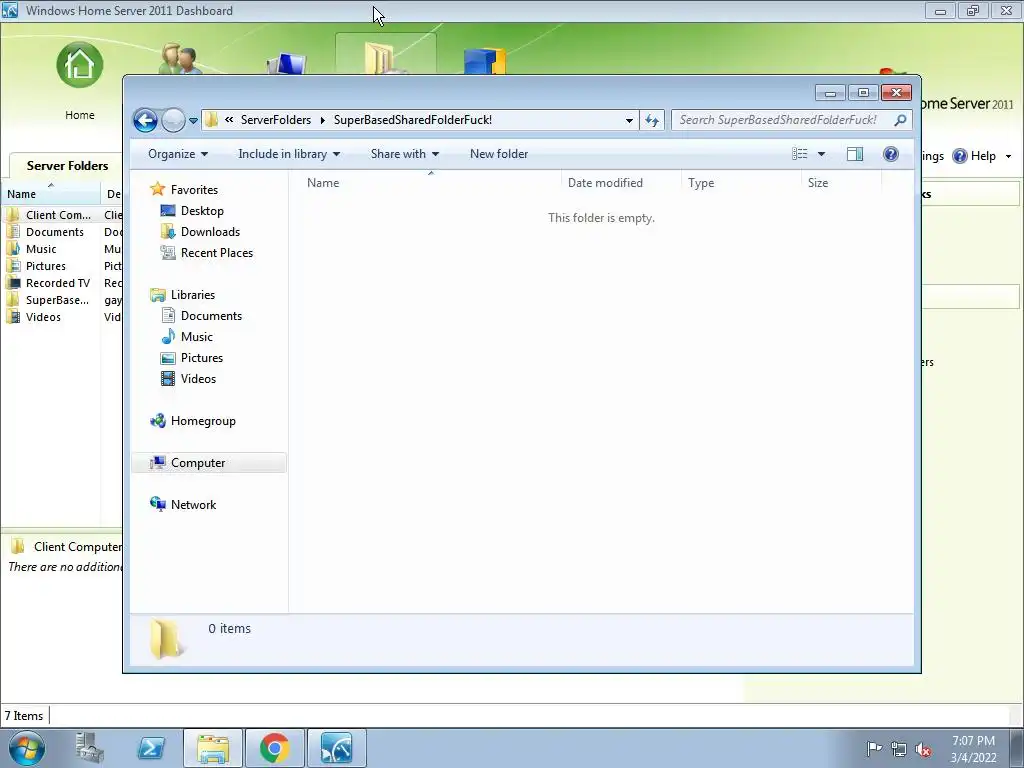Click the double chevron in address bar
1024x768 pixels.
tap(229, 120)
